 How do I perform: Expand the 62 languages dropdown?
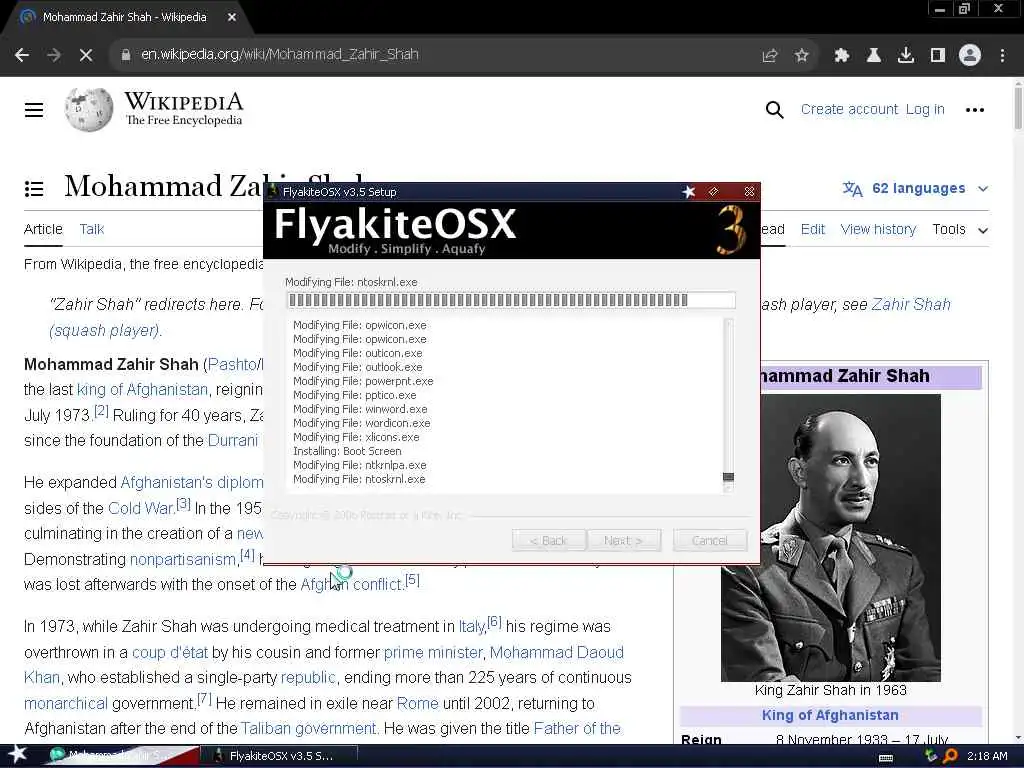click(x=915, y=189)
